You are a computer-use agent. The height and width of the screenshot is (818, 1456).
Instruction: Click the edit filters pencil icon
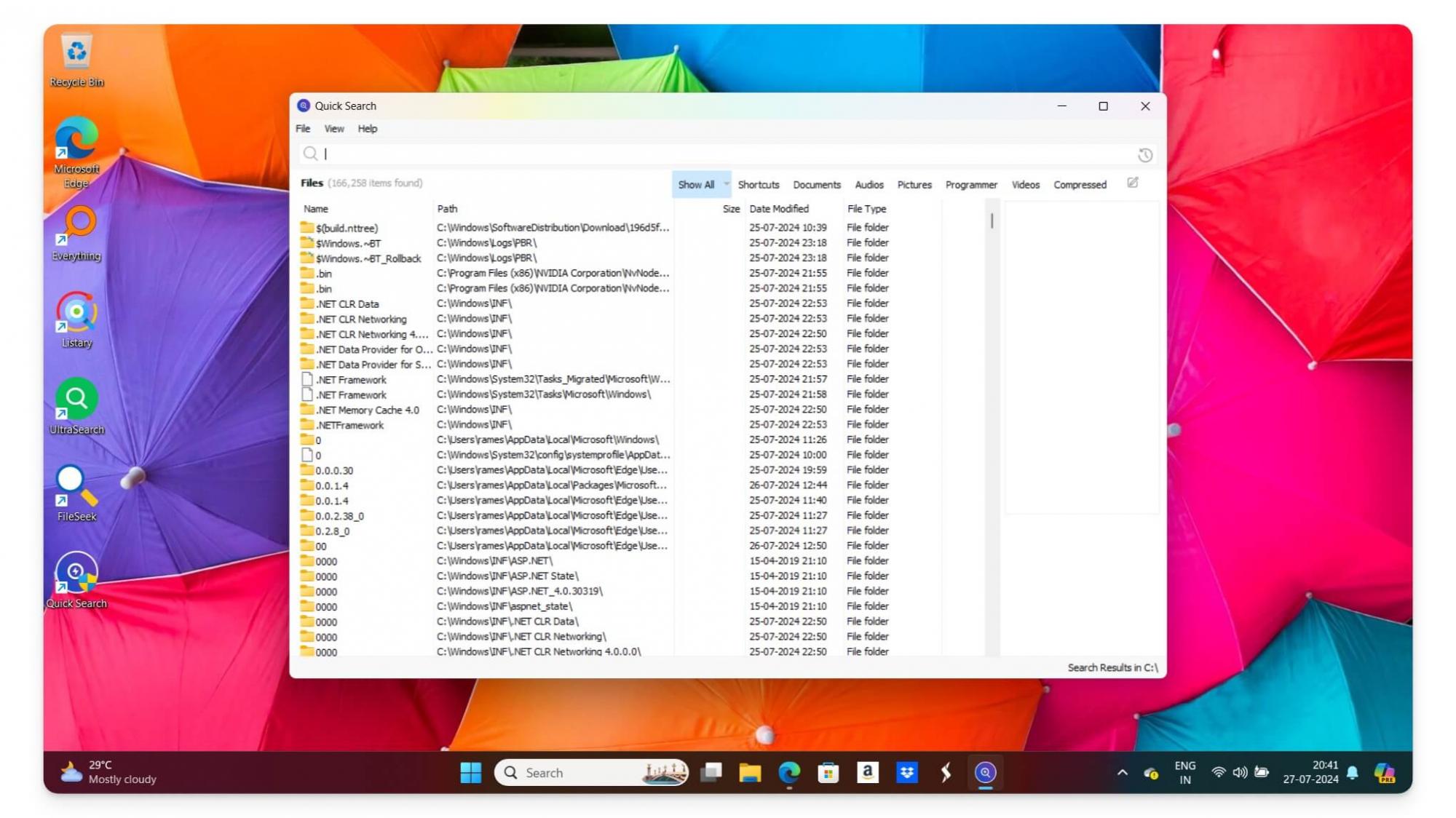point(1133,183)
